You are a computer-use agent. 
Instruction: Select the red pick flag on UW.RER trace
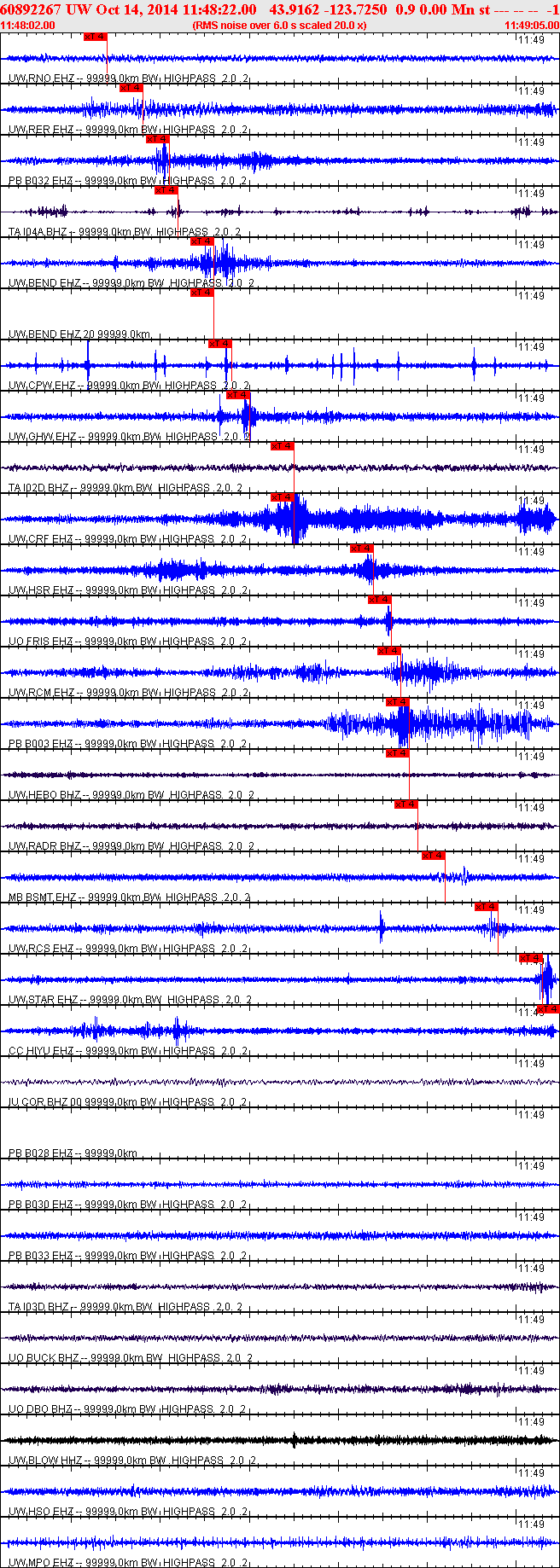coord(131,88)
